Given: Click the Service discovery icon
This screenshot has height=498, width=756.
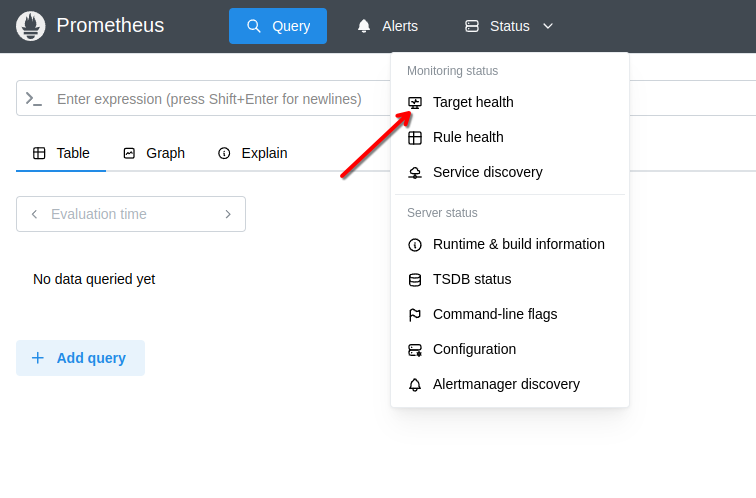Looking at the screenshot, I should [415, 172].
